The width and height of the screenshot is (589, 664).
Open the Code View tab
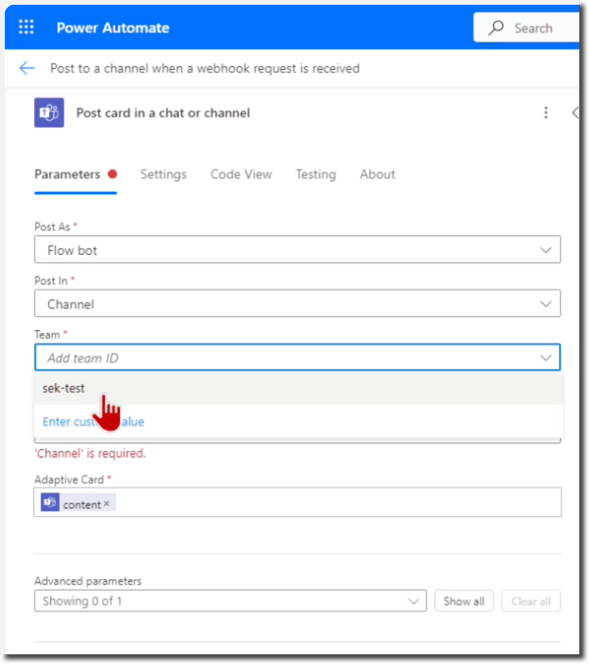point(241,174)
